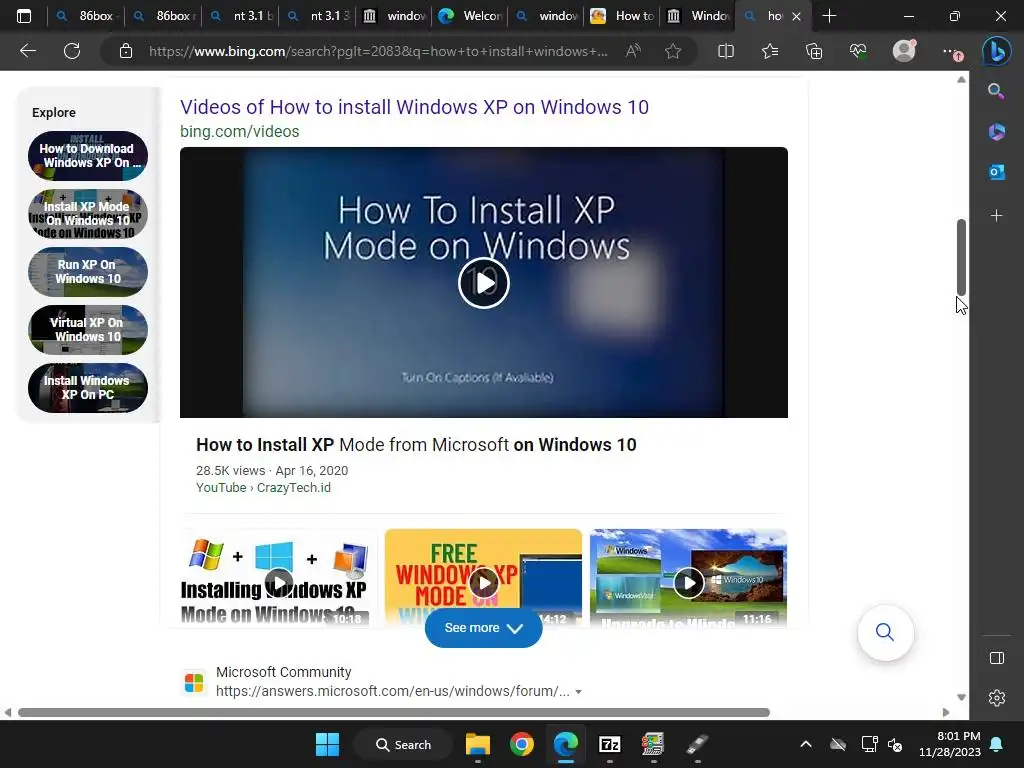Viewport: 1024px width, 768px height.
Task: Close the current active tab
Action: tap(796, 16)
